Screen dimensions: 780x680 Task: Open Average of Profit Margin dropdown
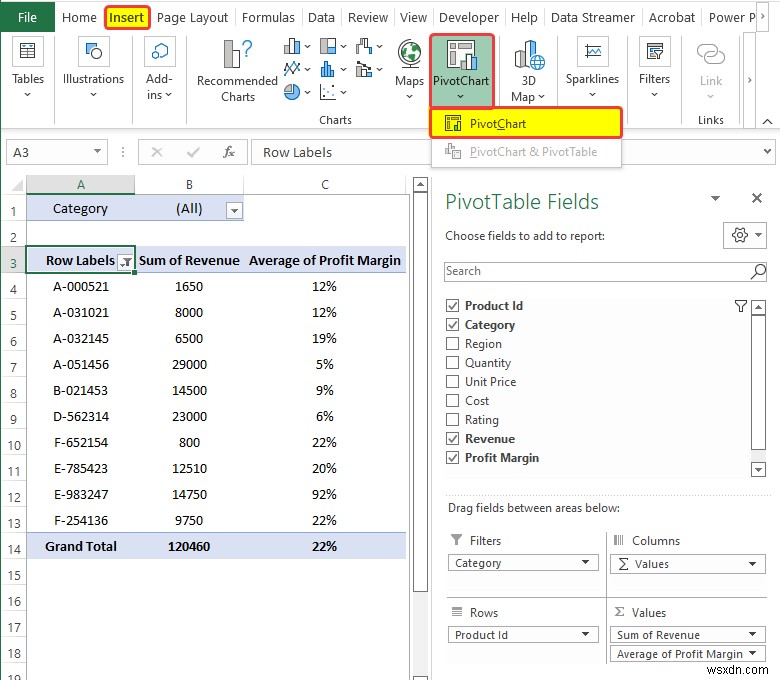click(753, 653)
